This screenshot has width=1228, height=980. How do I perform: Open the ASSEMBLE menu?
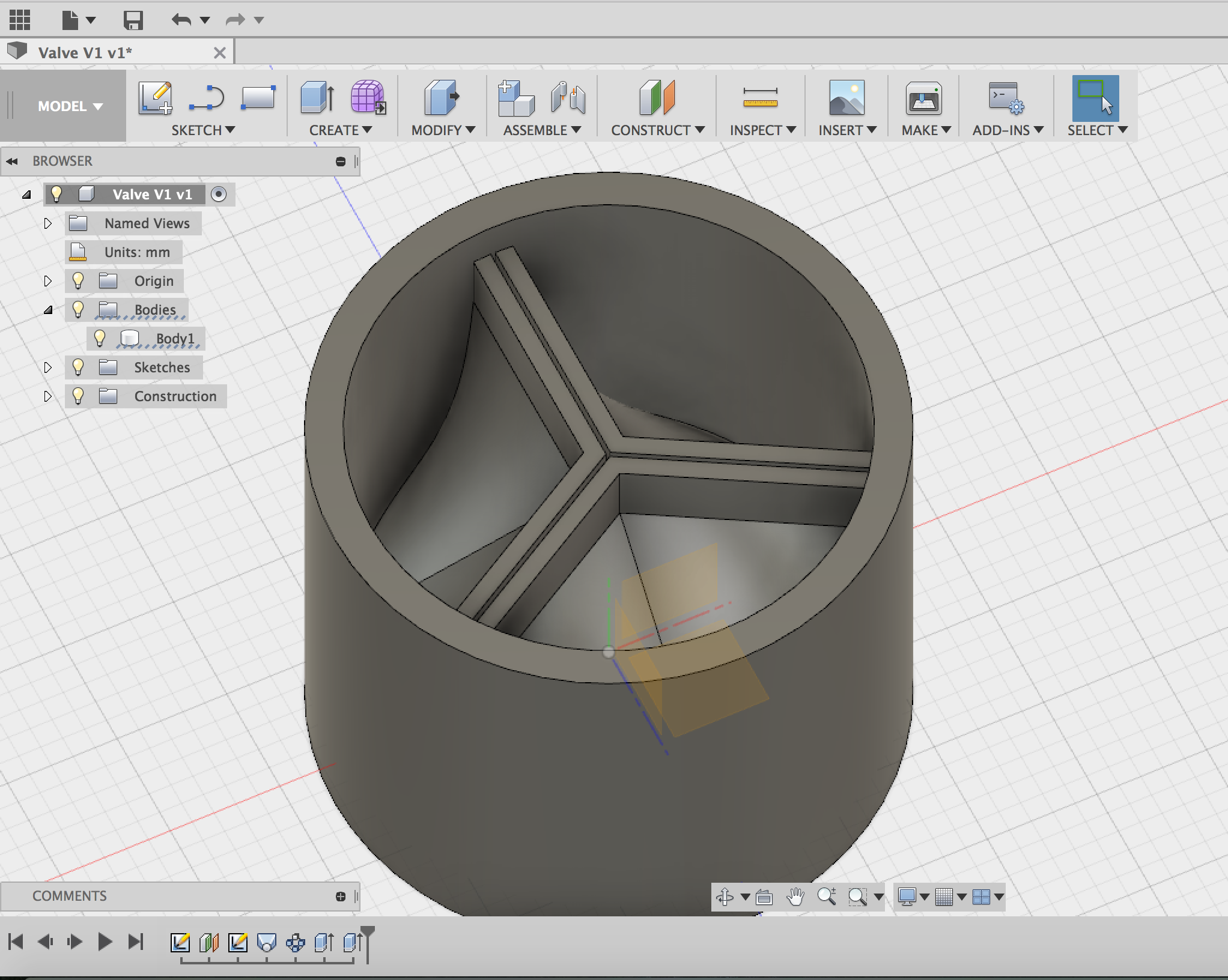click(542, 130)
